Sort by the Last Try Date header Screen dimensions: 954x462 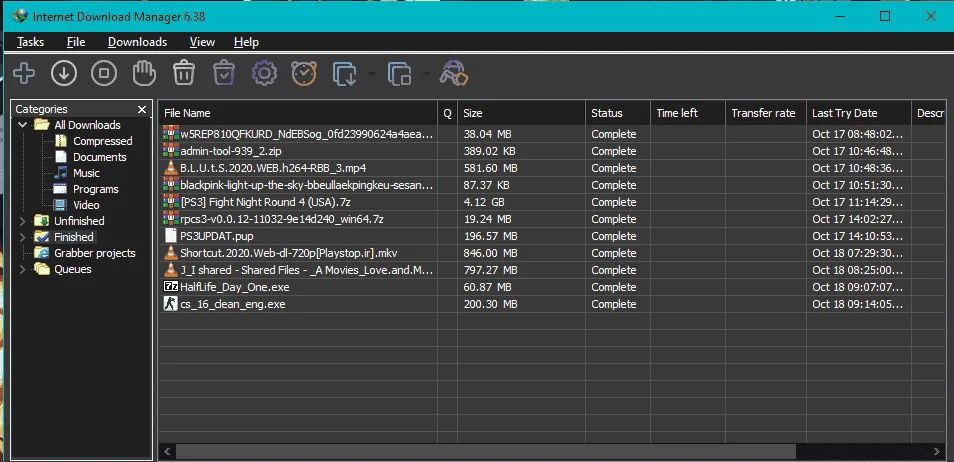pyautogui.click(x=859, y=113)
